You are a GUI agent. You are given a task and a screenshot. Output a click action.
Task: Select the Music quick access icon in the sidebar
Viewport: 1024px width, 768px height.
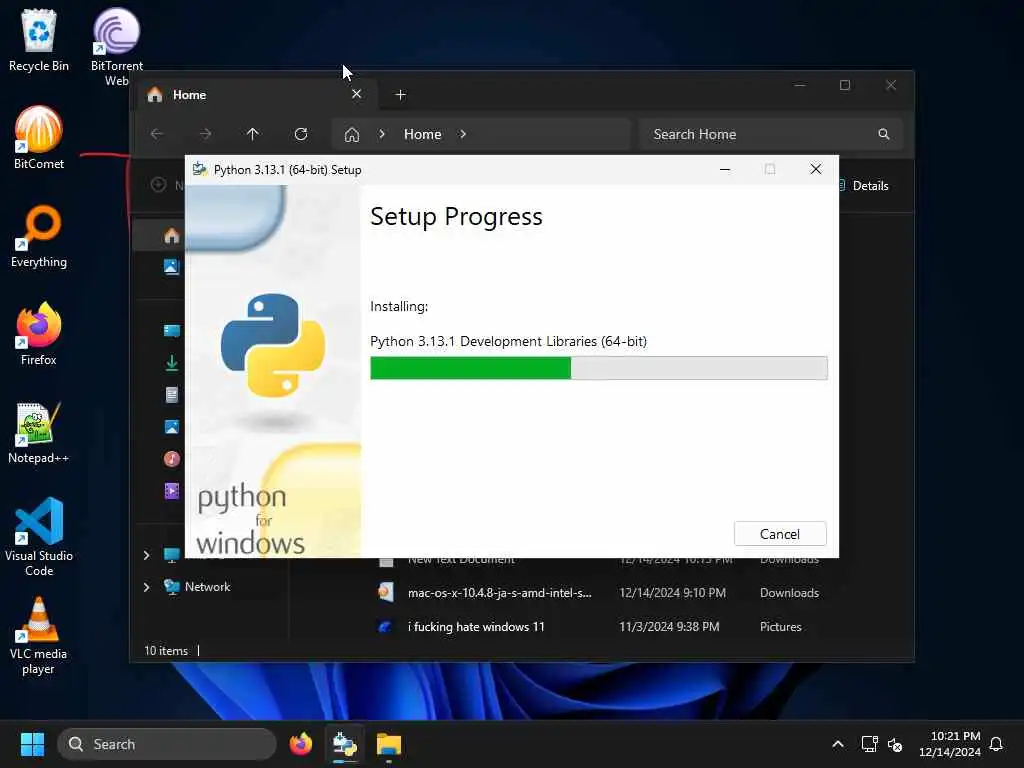point(172,458)
